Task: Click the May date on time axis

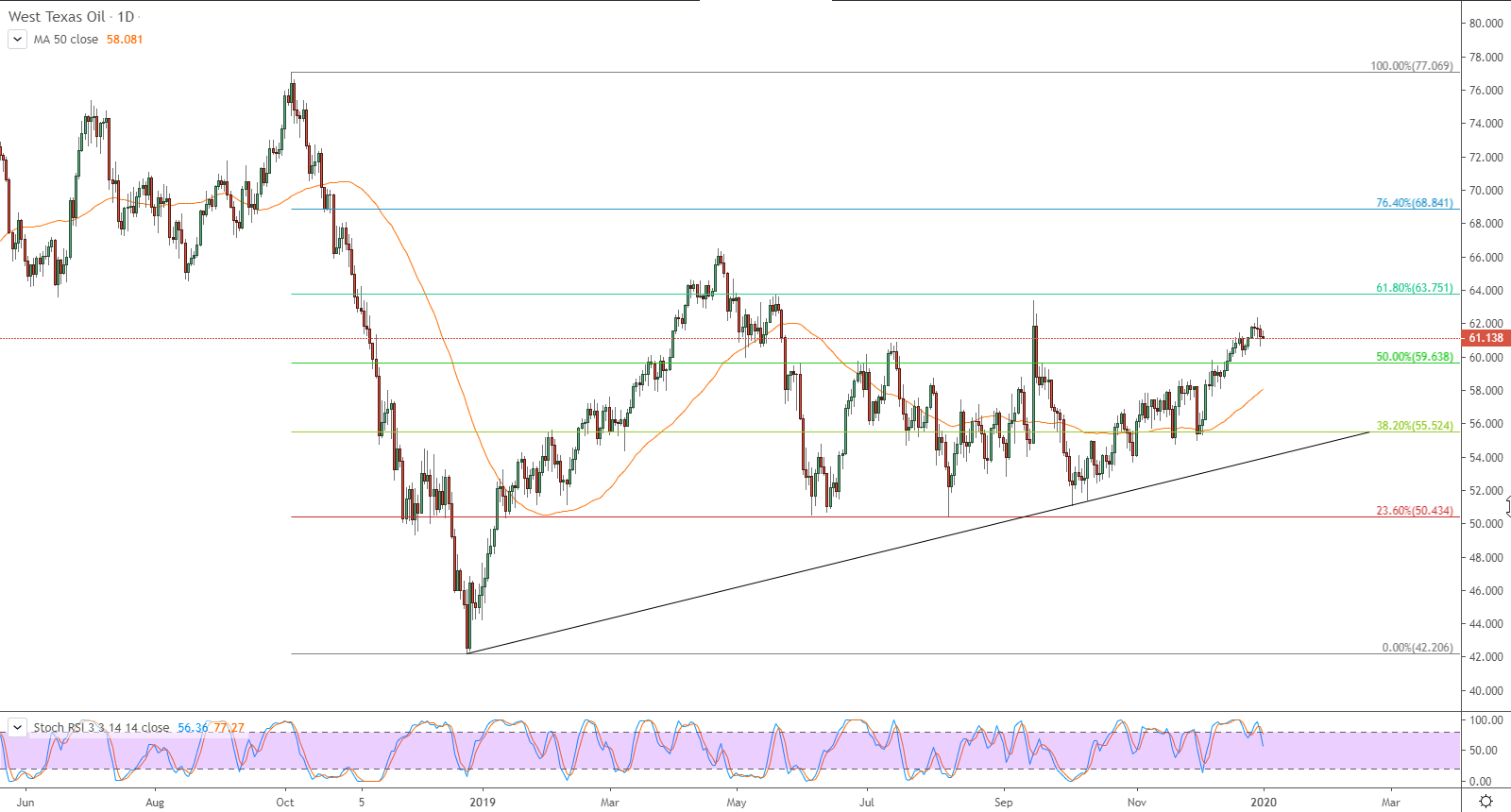Action: click(x=737, y=803)
